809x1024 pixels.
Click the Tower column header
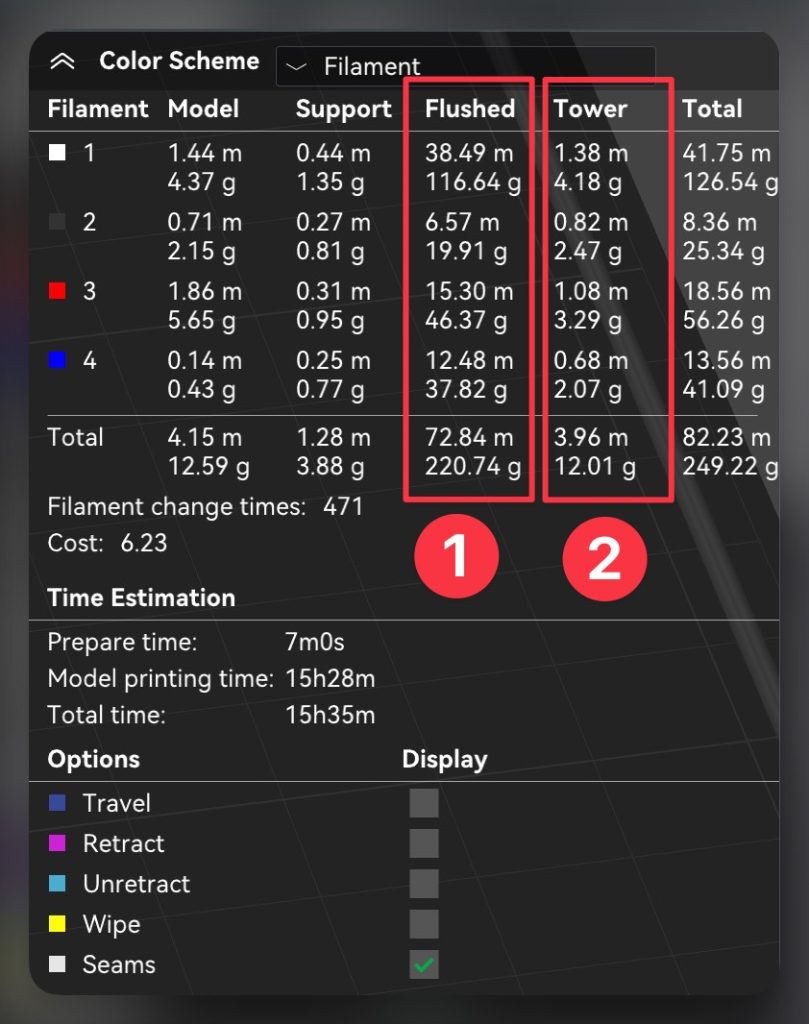[590, 109]
